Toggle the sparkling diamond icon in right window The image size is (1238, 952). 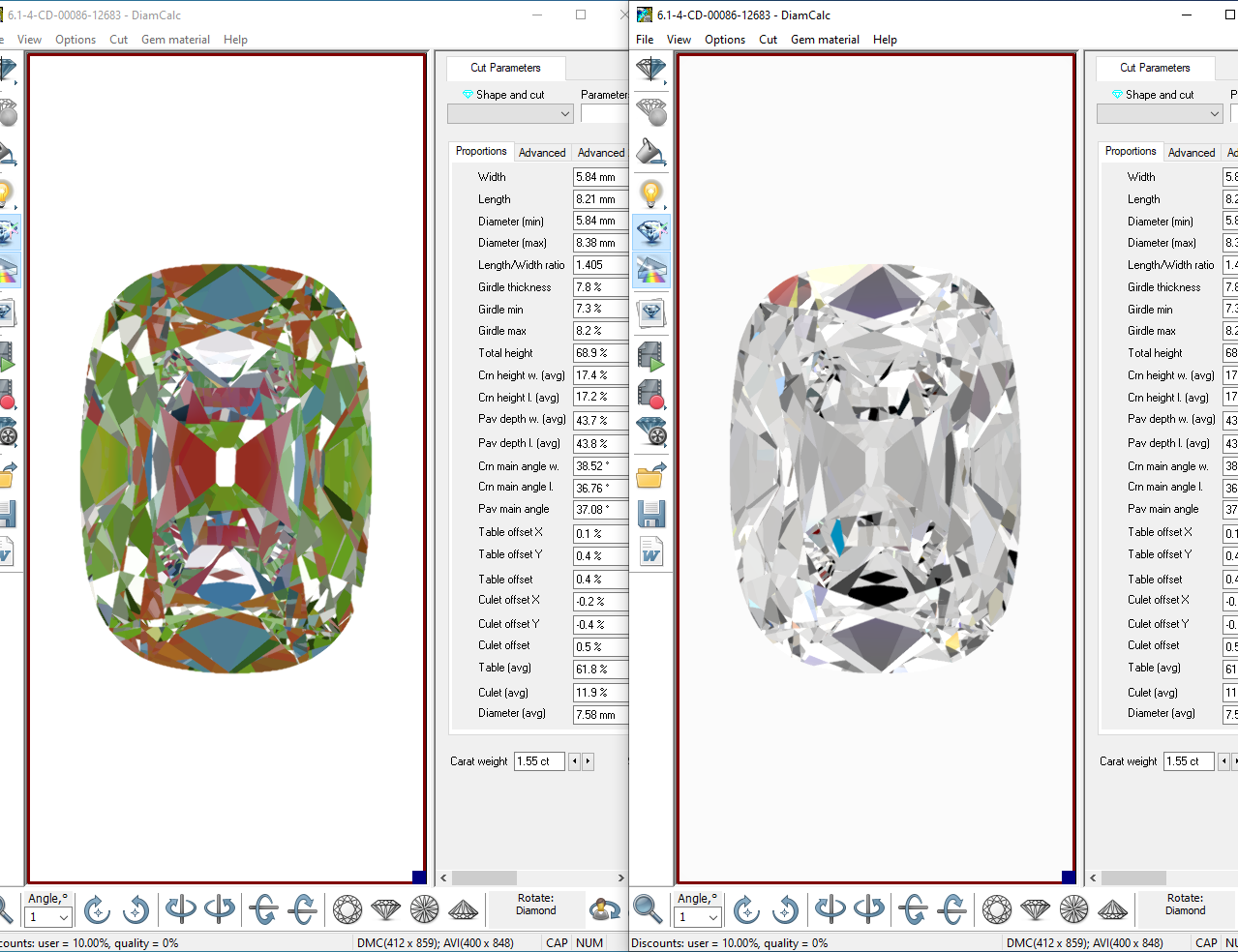651,233
